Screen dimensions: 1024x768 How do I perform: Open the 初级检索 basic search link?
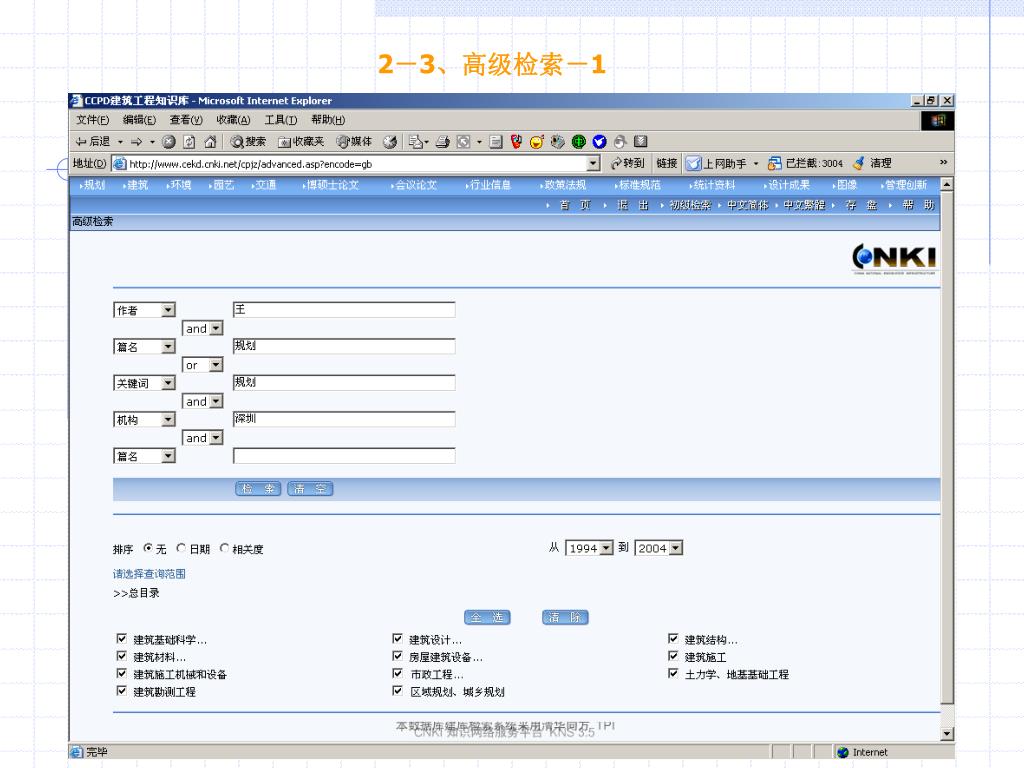point(690,205)
